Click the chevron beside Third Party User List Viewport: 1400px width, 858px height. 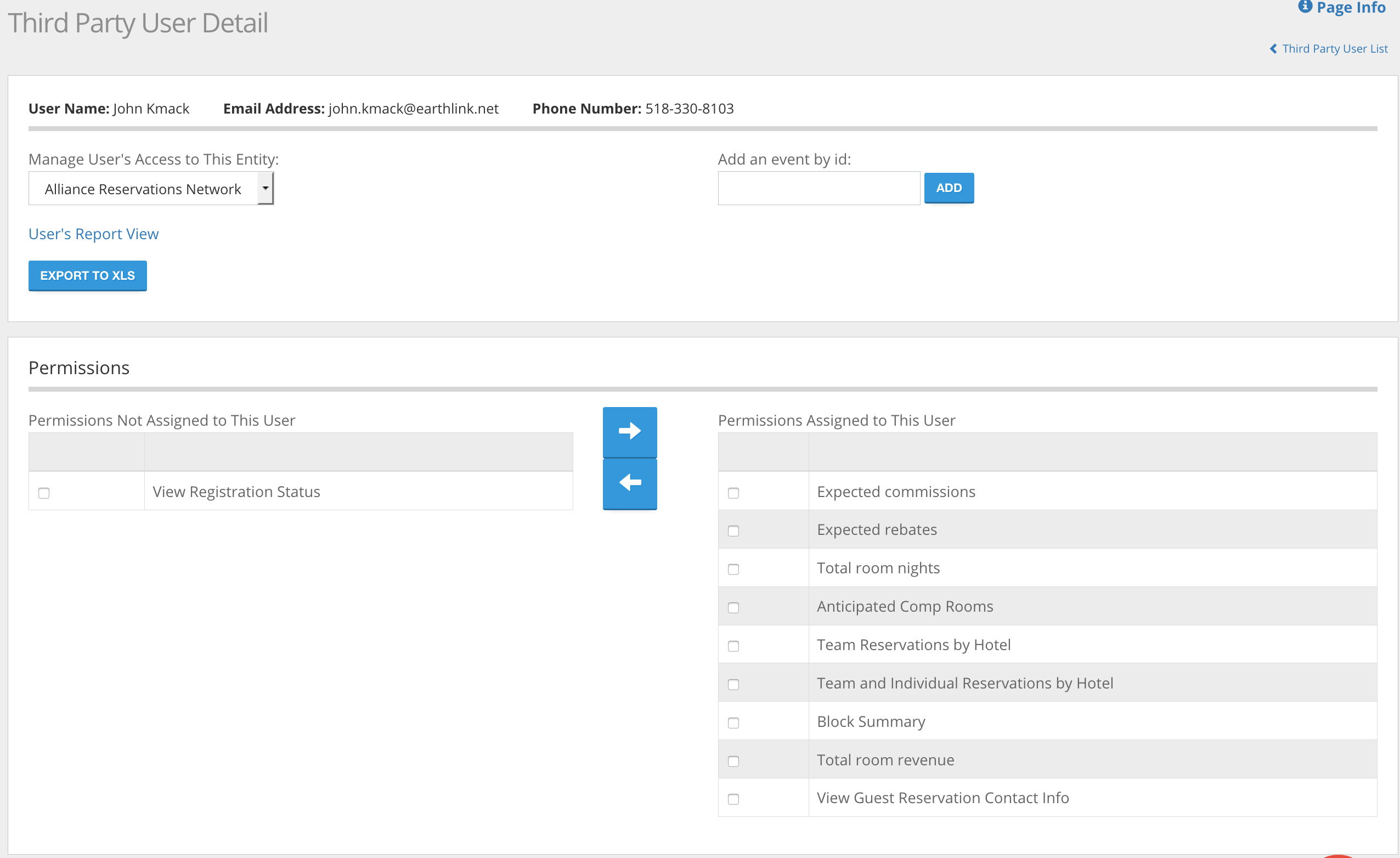tap(1273, 49)
